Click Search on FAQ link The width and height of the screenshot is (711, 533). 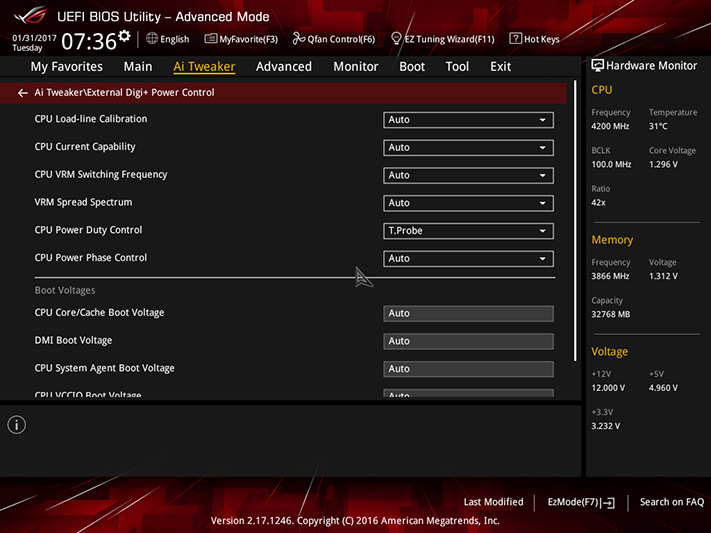[x=672, y=502]
